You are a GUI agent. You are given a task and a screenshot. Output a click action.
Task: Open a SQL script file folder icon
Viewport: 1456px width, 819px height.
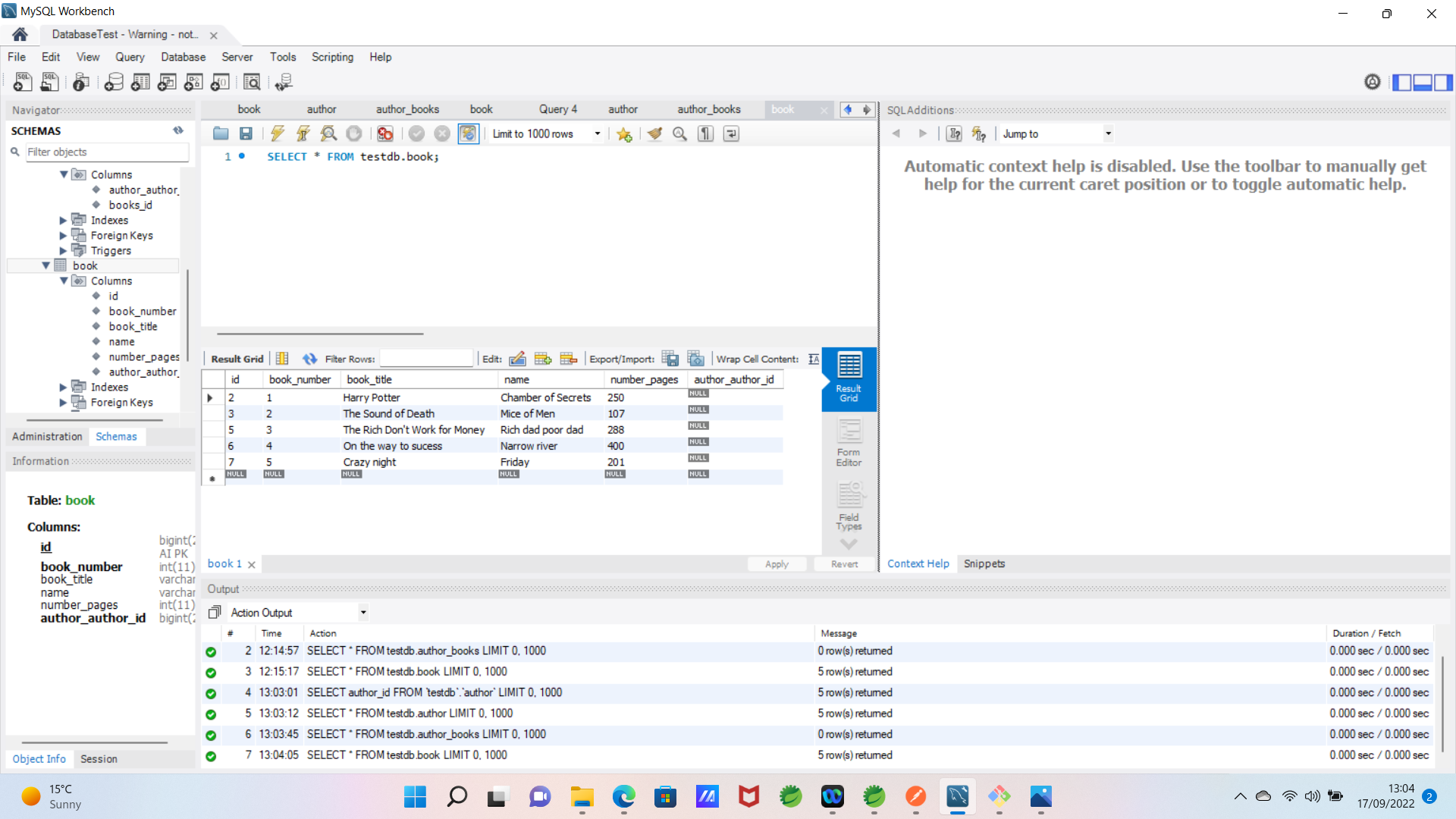coord(221,134)
